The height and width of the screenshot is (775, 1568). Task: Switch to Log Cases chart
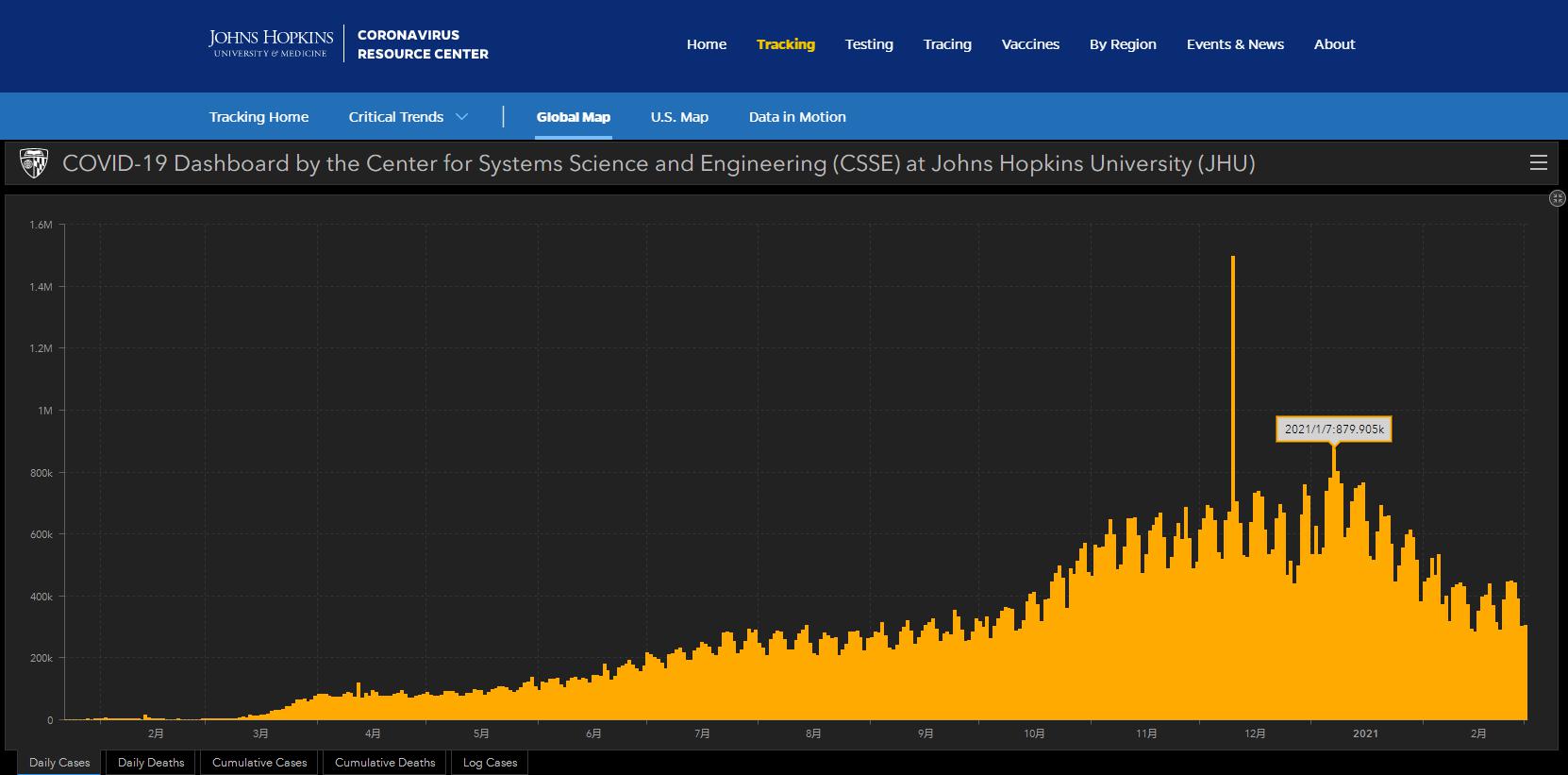click(x=490, y=763)
